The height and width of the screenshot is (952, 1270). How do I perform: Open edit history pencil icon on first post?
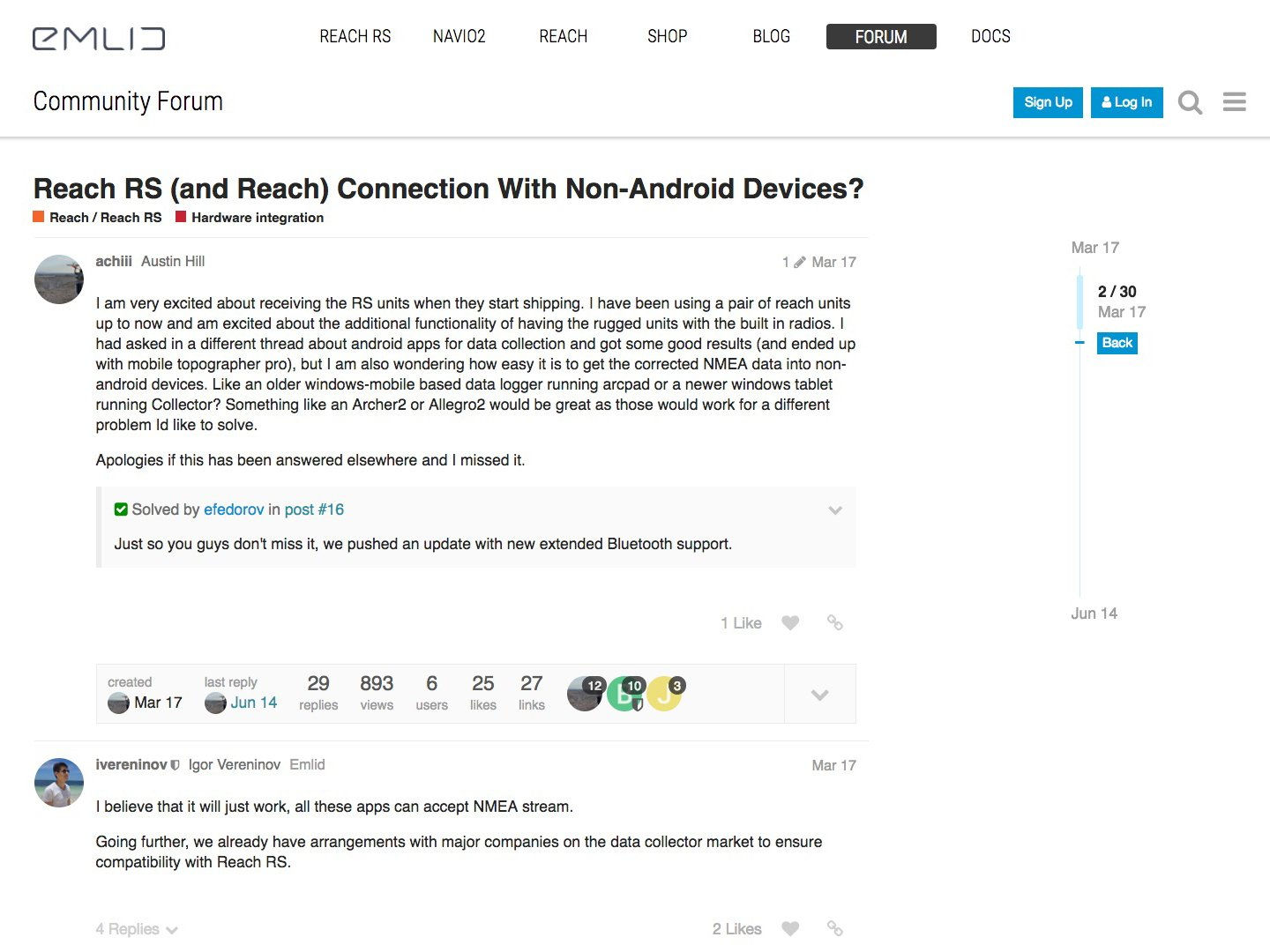tap(800, 262)
